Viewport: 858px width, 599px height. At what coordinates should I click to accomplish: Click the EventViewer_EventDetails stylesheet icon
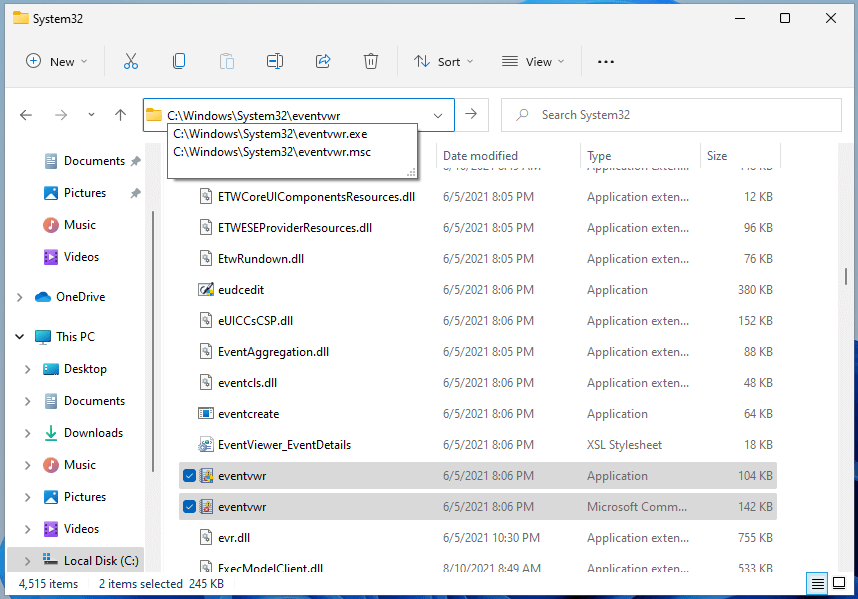206,445
